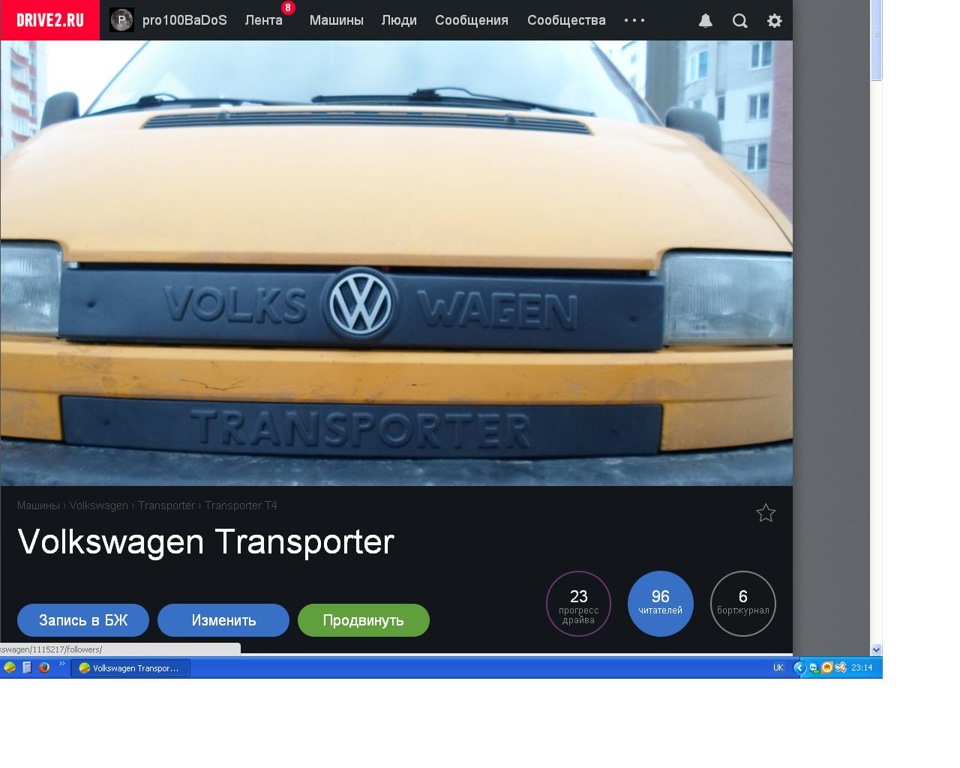
Task: Open Сообщества menu item
Action: (566, 20)
